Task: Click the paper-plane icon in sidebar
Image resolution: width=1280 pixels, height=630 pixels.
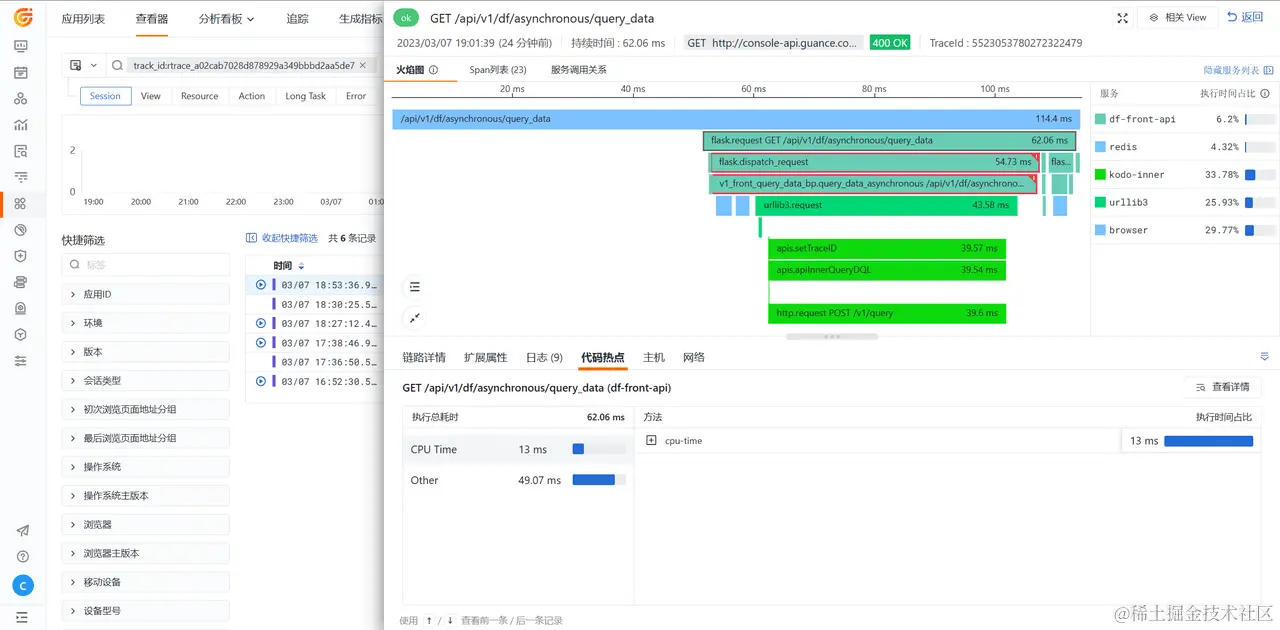Action: coord(22,531)
